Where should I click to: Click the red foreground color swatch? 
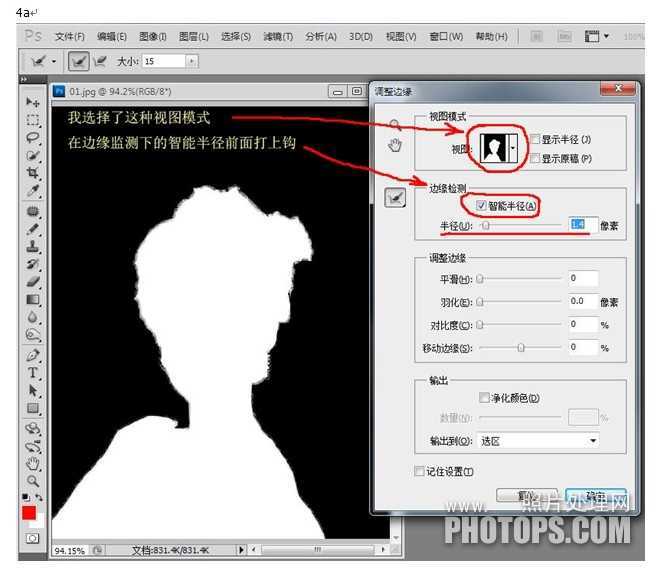click(29, 513)
